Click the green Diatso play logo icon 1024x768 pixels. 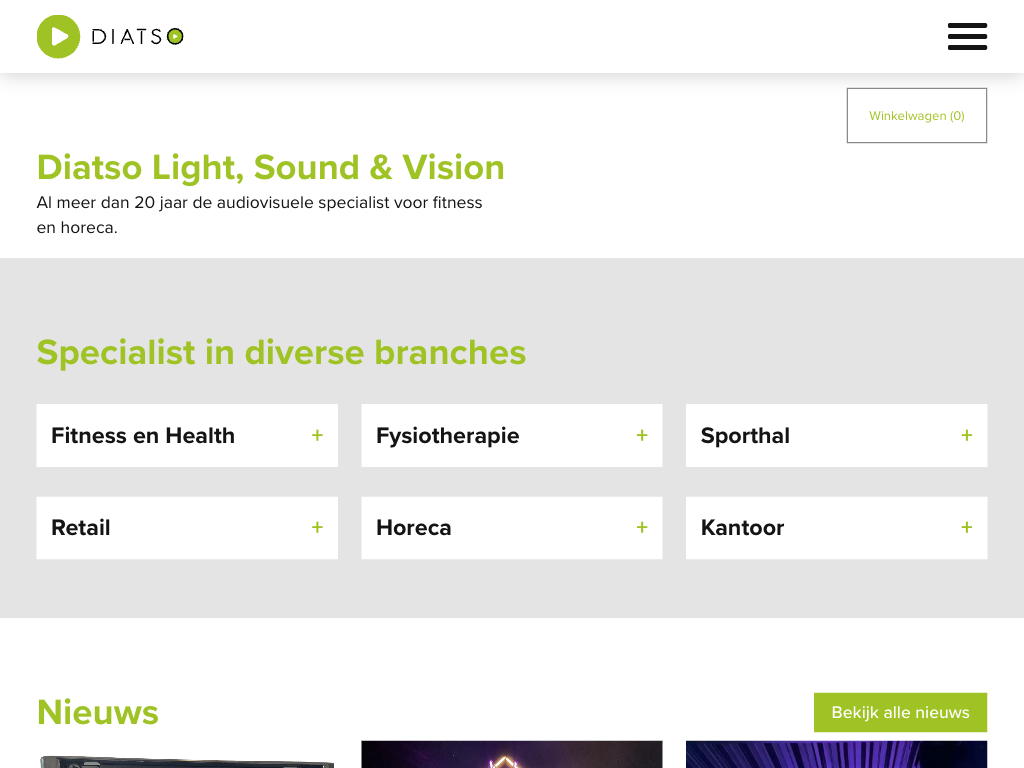click(58, 37)
